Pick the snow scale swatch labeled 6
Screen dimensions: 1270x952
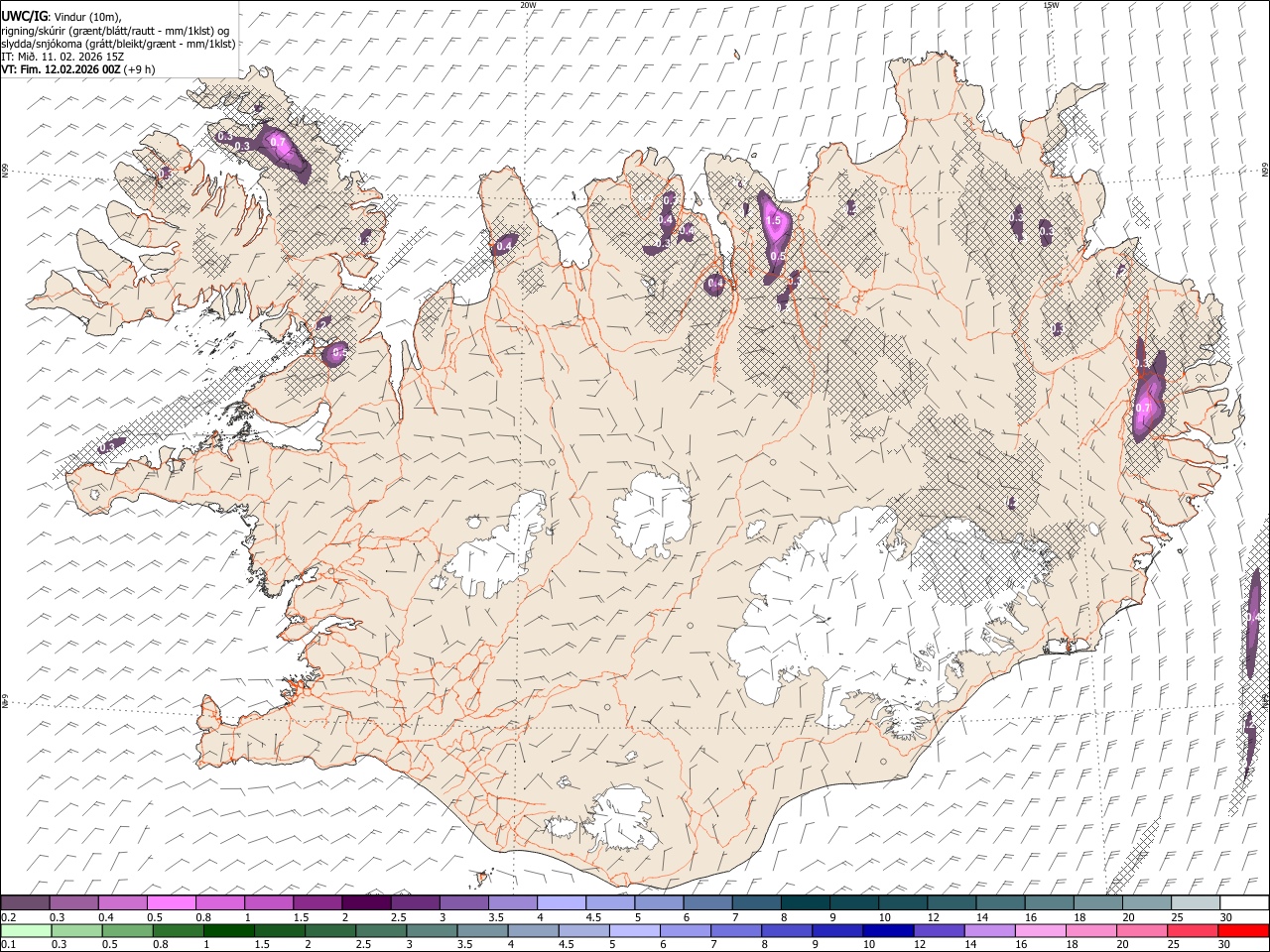coord(707,903)
